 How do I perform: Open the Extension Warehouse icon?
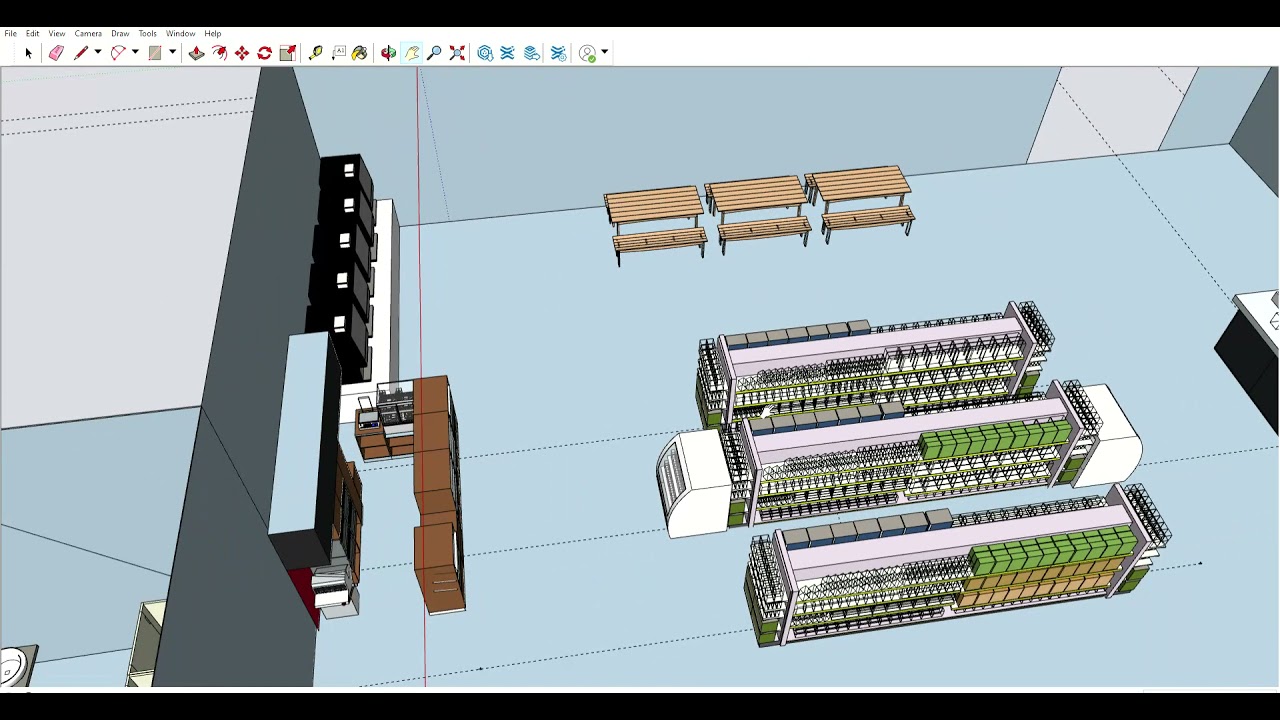(507, 53)
